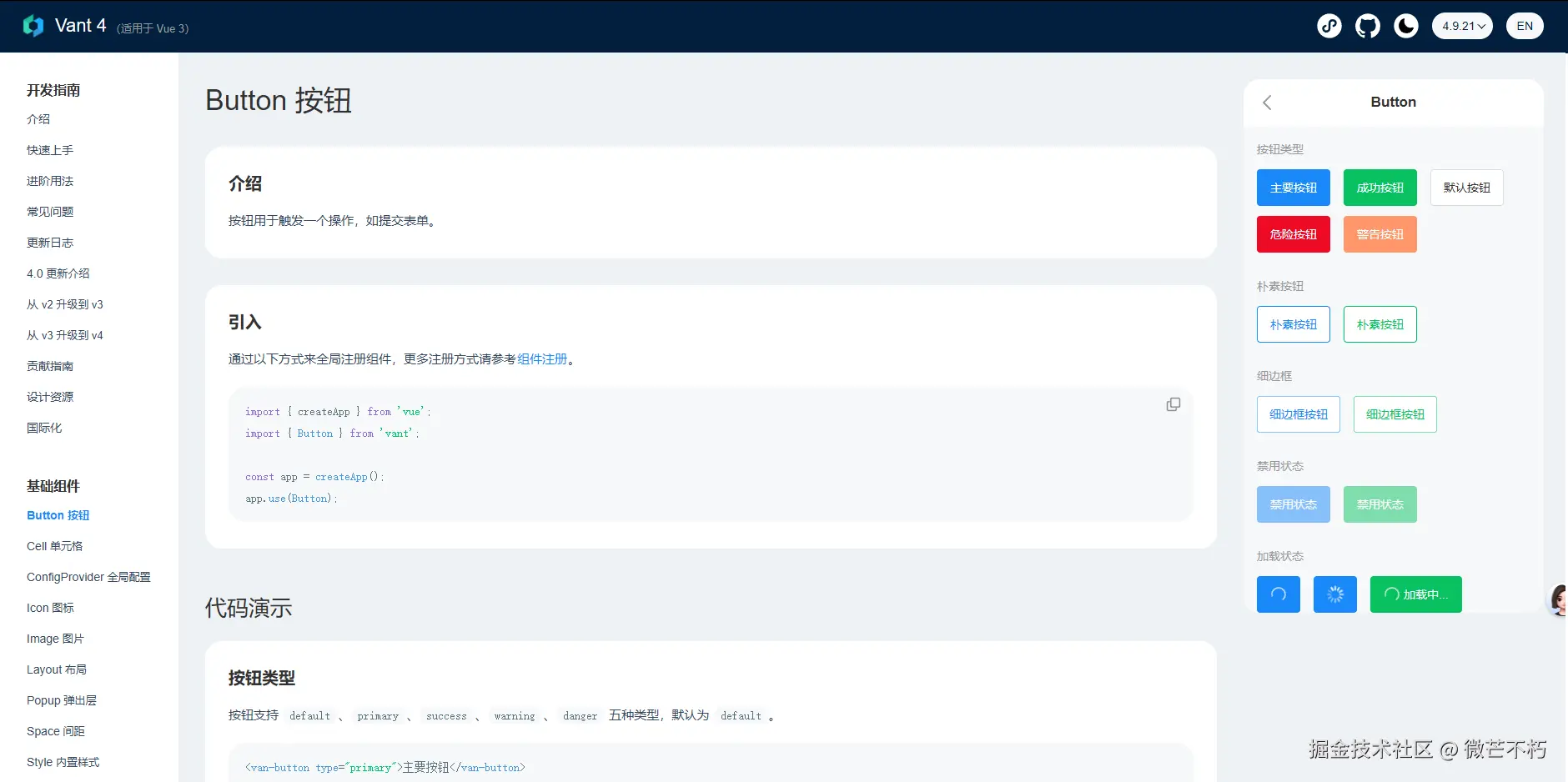This screenshot has height=782, width=1568.
Task: Tap the blue 主要按钮 button
Action: [1294, 188]
